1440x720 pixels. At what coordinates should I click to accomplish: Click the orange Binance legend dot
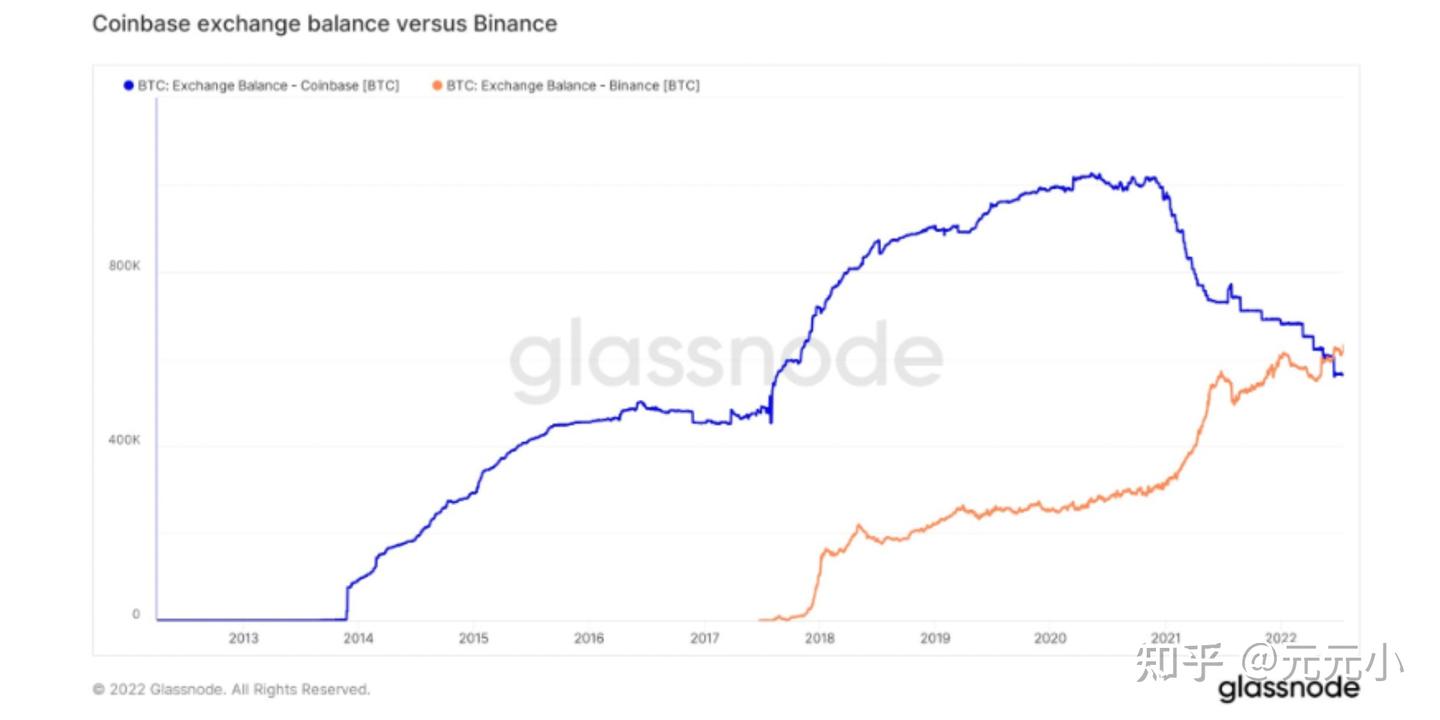(x=436, y=86)
